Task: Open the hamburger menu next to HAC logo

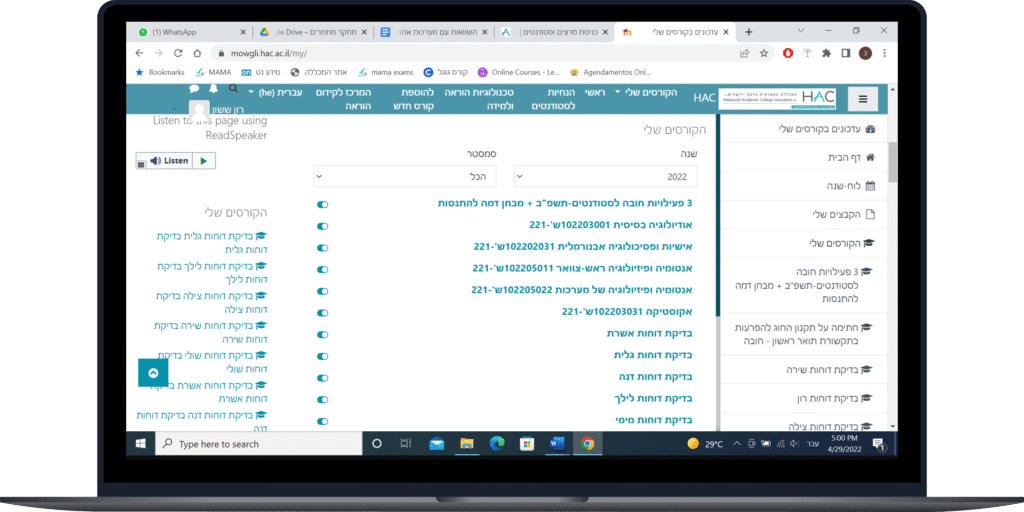Action: coord(862,98)
